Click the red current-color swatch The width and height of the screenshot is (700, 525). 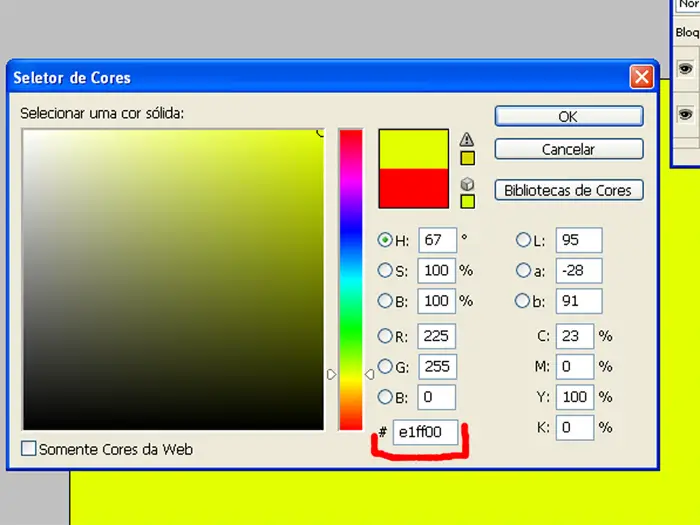pos(413,188)
